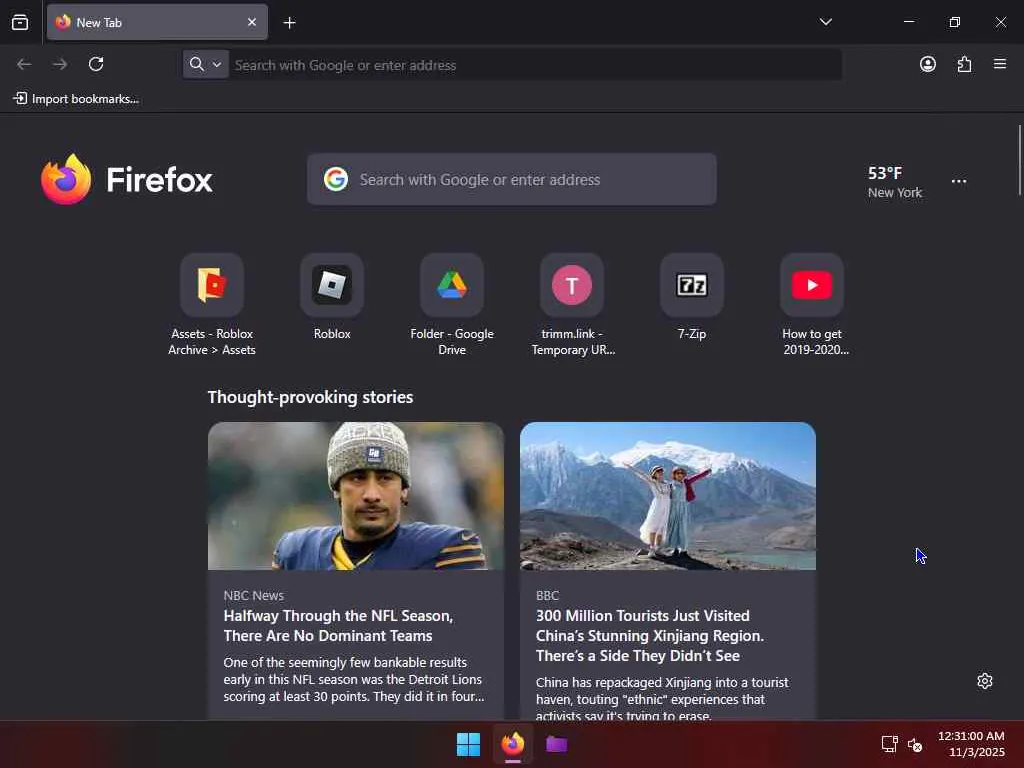The width and height of the screenshot is (1024, 768).
Task: Open Firefox View from the tab strip icon
Action: (x=20, y=22)
